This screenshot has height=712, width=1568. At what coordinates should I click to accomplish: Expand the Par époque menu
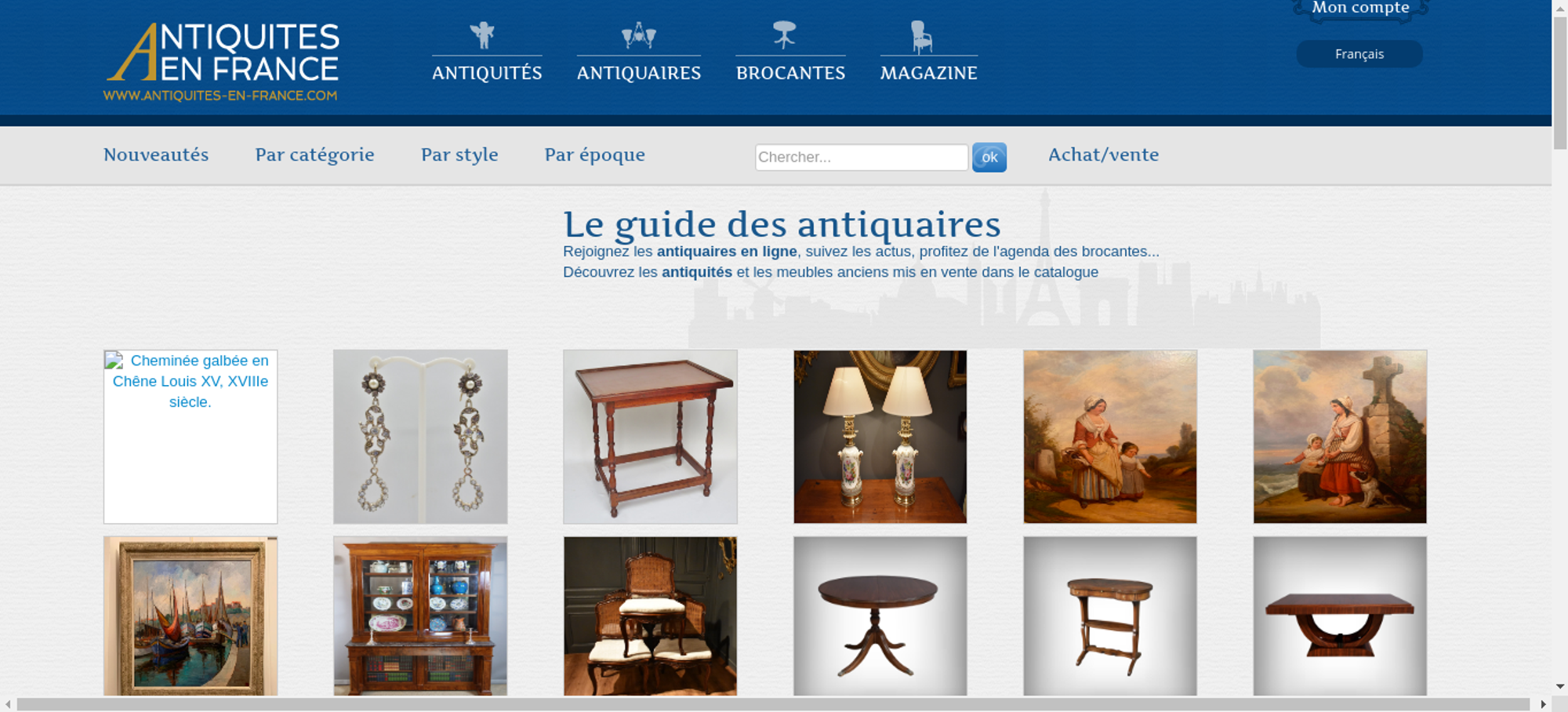pyautogui.click(x=594, y=154)
